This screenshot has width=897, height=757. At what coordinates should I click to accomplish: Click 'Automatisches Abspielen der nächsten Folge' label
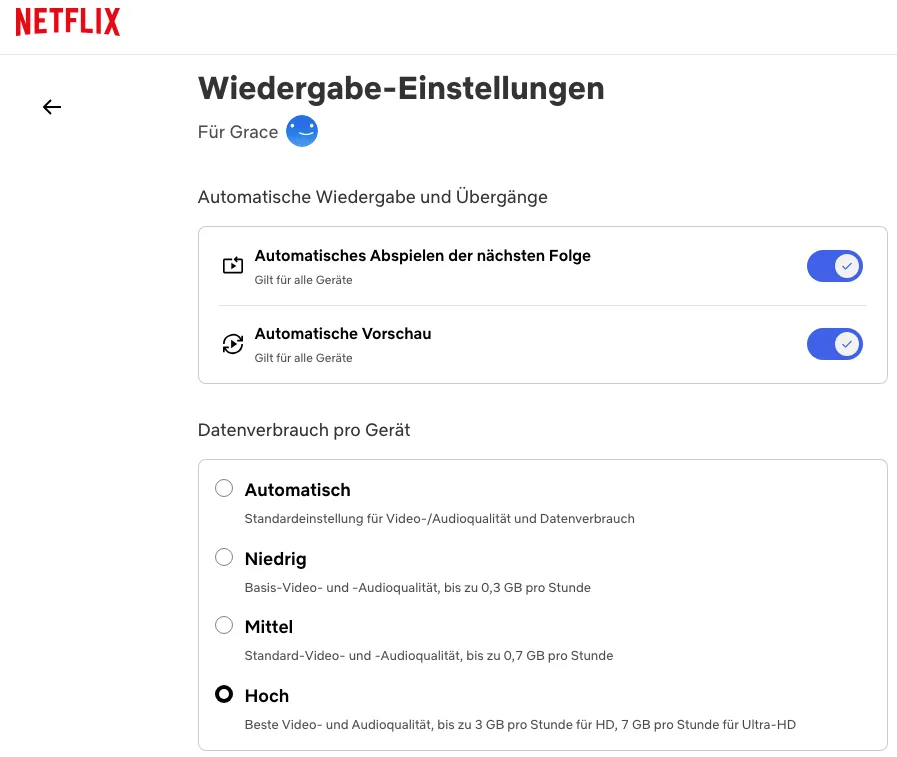coord(422,256)
